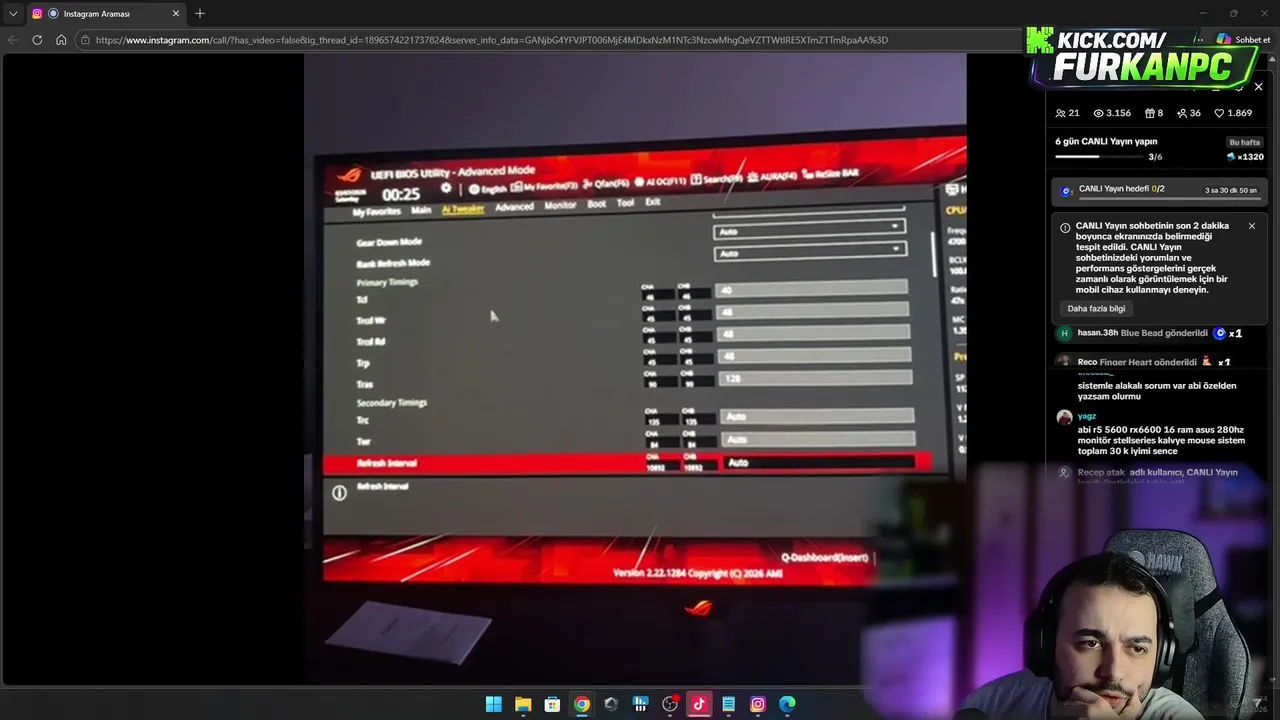
Task: Open hasan.38h Blue Bead gift message
Action: pyautogui.click(x=1150, y=333)
